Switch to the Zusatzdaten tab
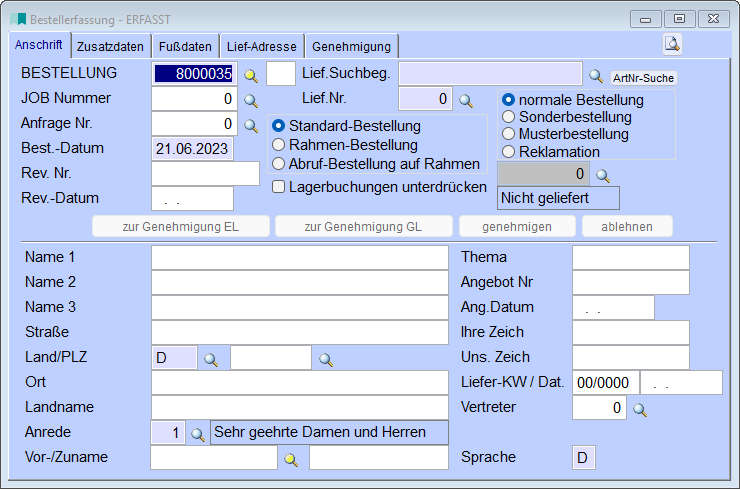Viewport: 740px width, 489px height. 110,47
